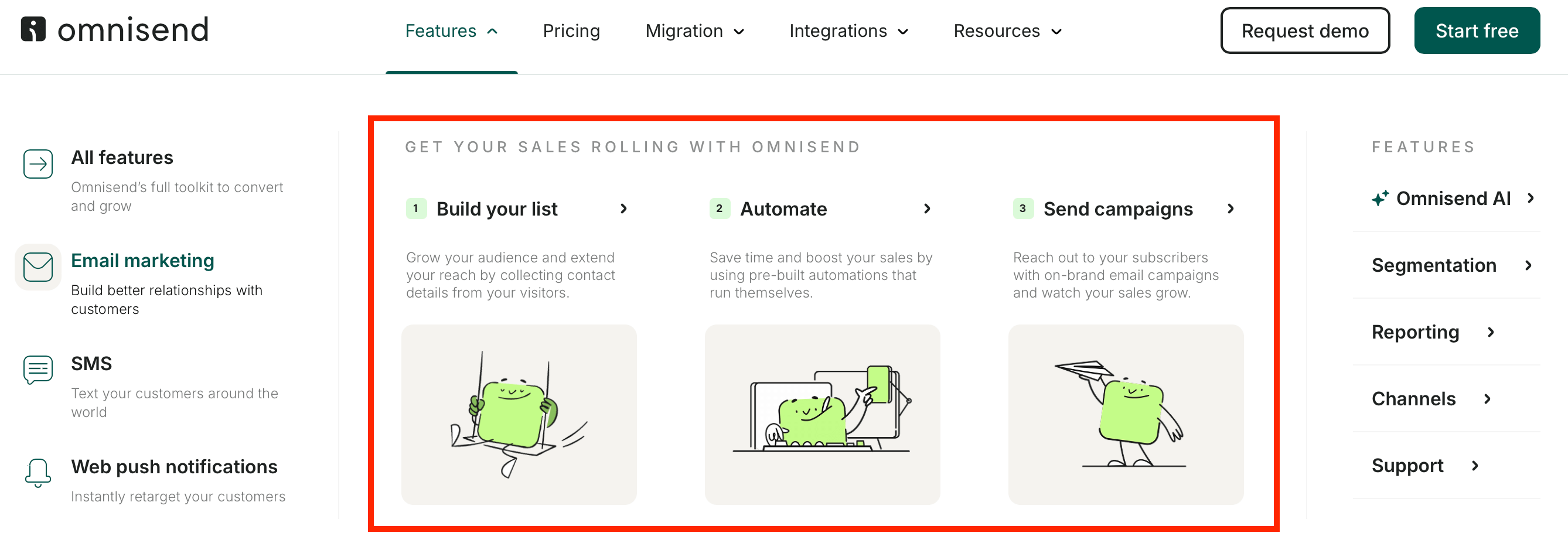The height and width of the screenshot is (550, 1568).
Task: Click the Web push notifications bell icon
Action: coord(37,473)
